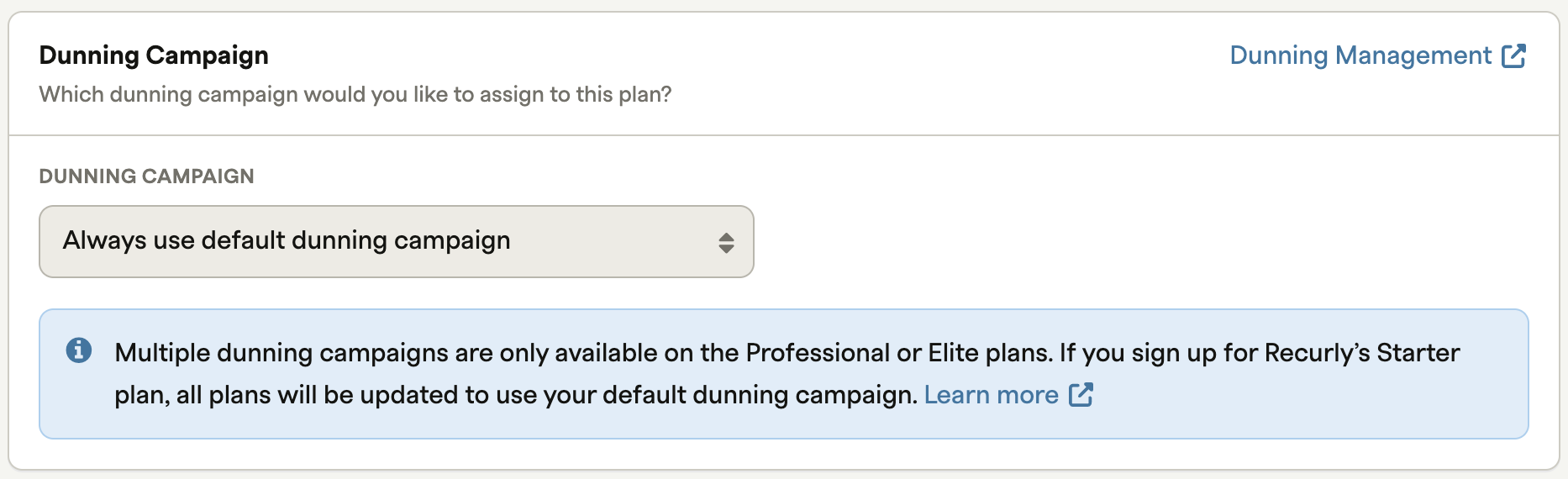Screen dimensions: 1568x479
Task: Open the dunning campaign select box
Action: (x=397, y=241)
